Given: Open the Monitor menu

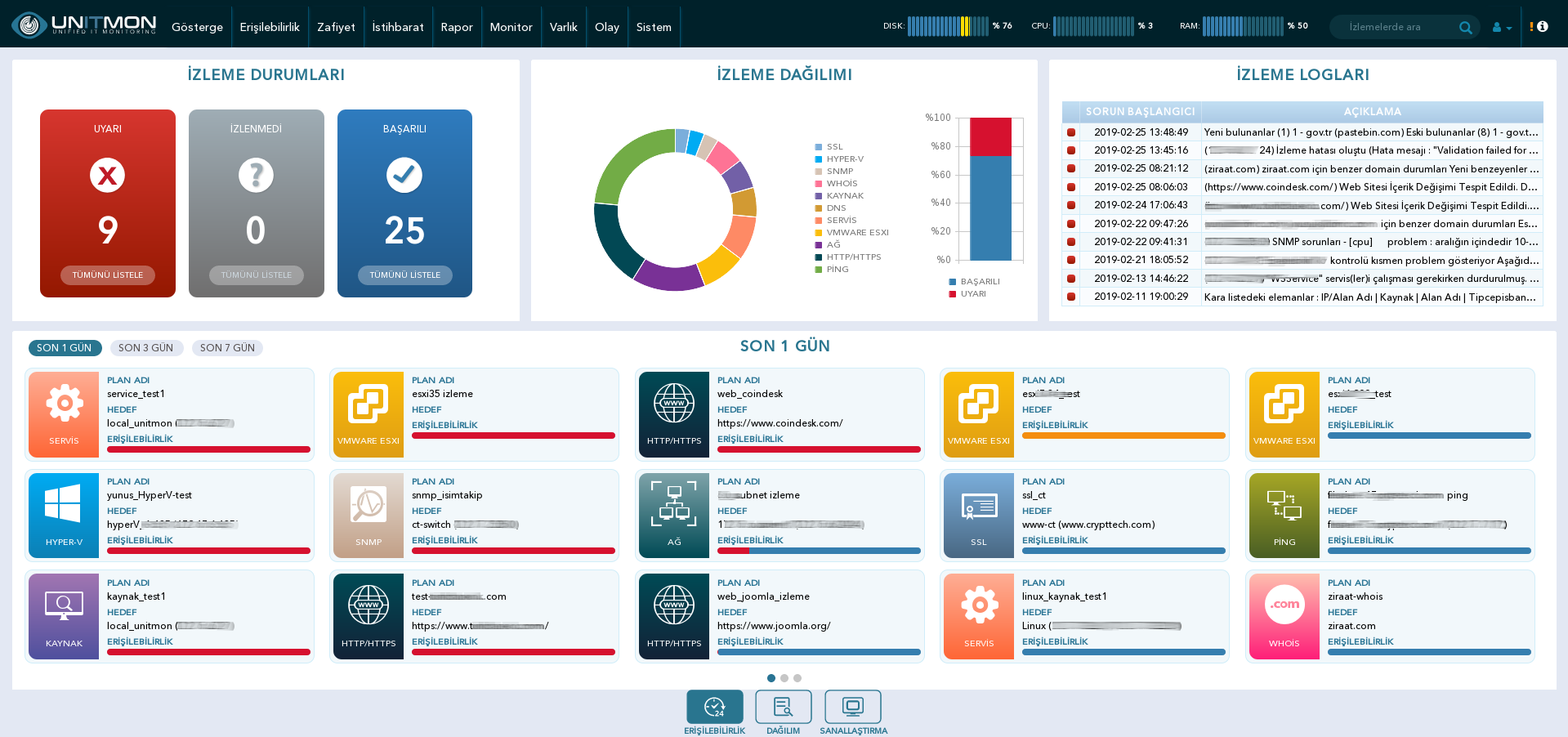Looking at the screenshot, I should (511, 27).
